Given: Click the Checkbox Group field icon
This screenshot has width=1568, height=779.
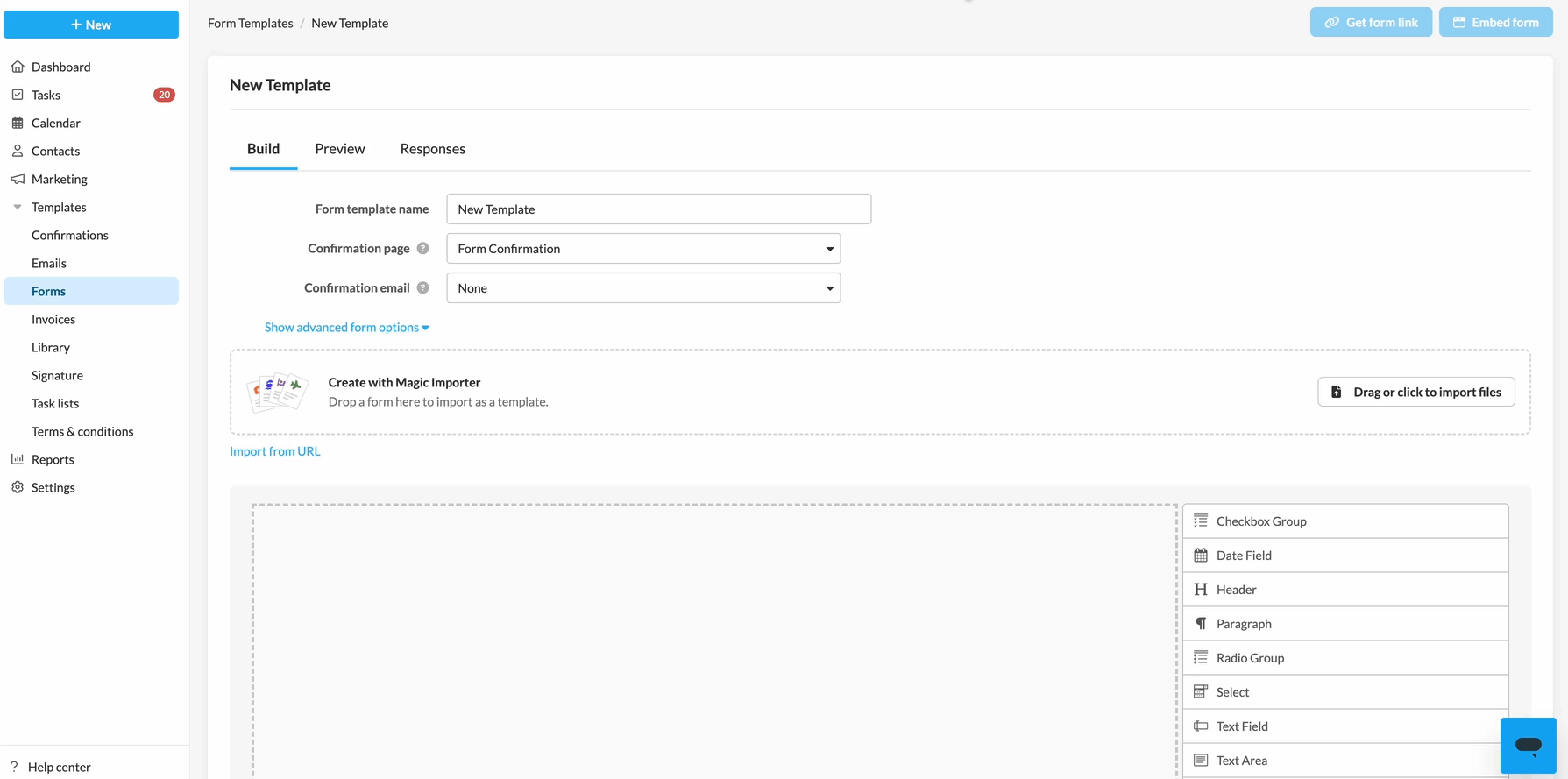Looking at the screenshot, I should (1201, 521).
